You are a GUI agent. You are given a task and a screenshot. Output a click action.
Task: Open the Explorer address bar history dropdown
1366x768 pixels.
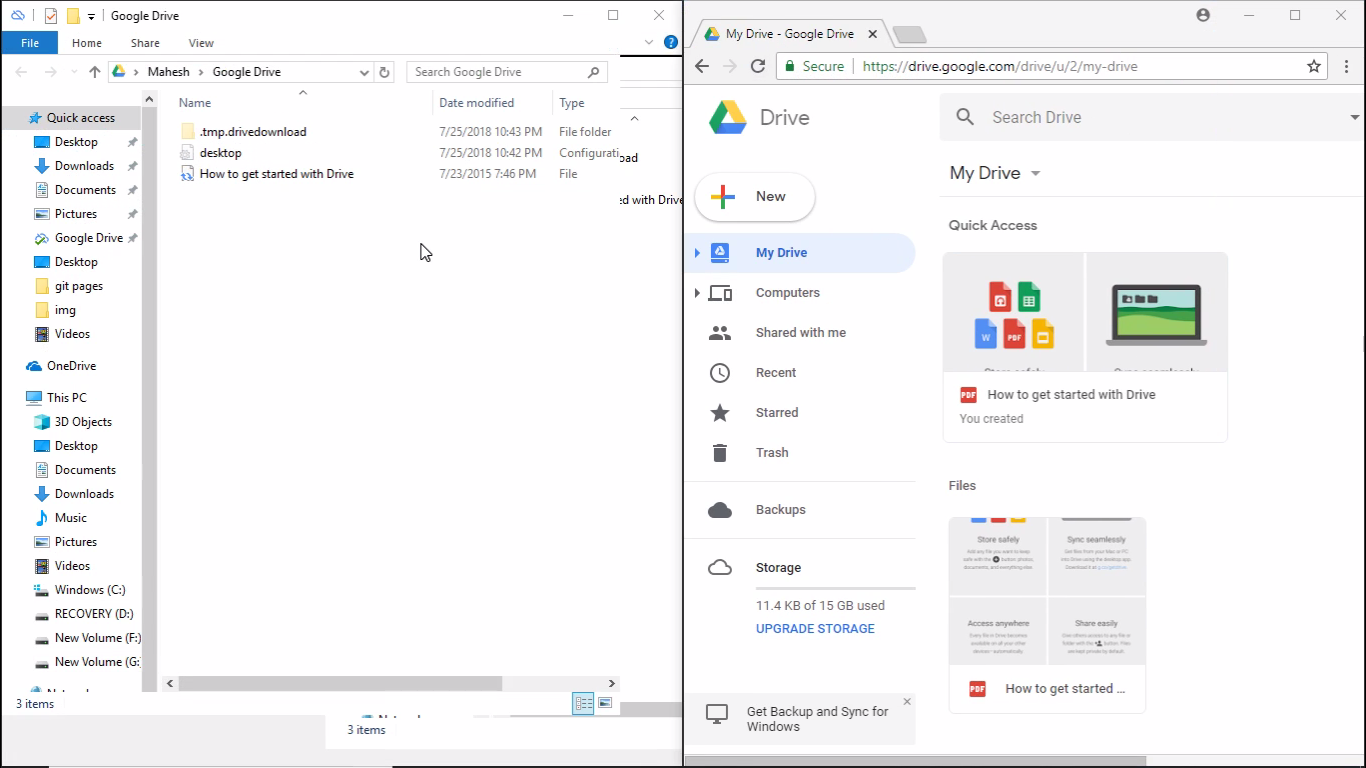364,71
